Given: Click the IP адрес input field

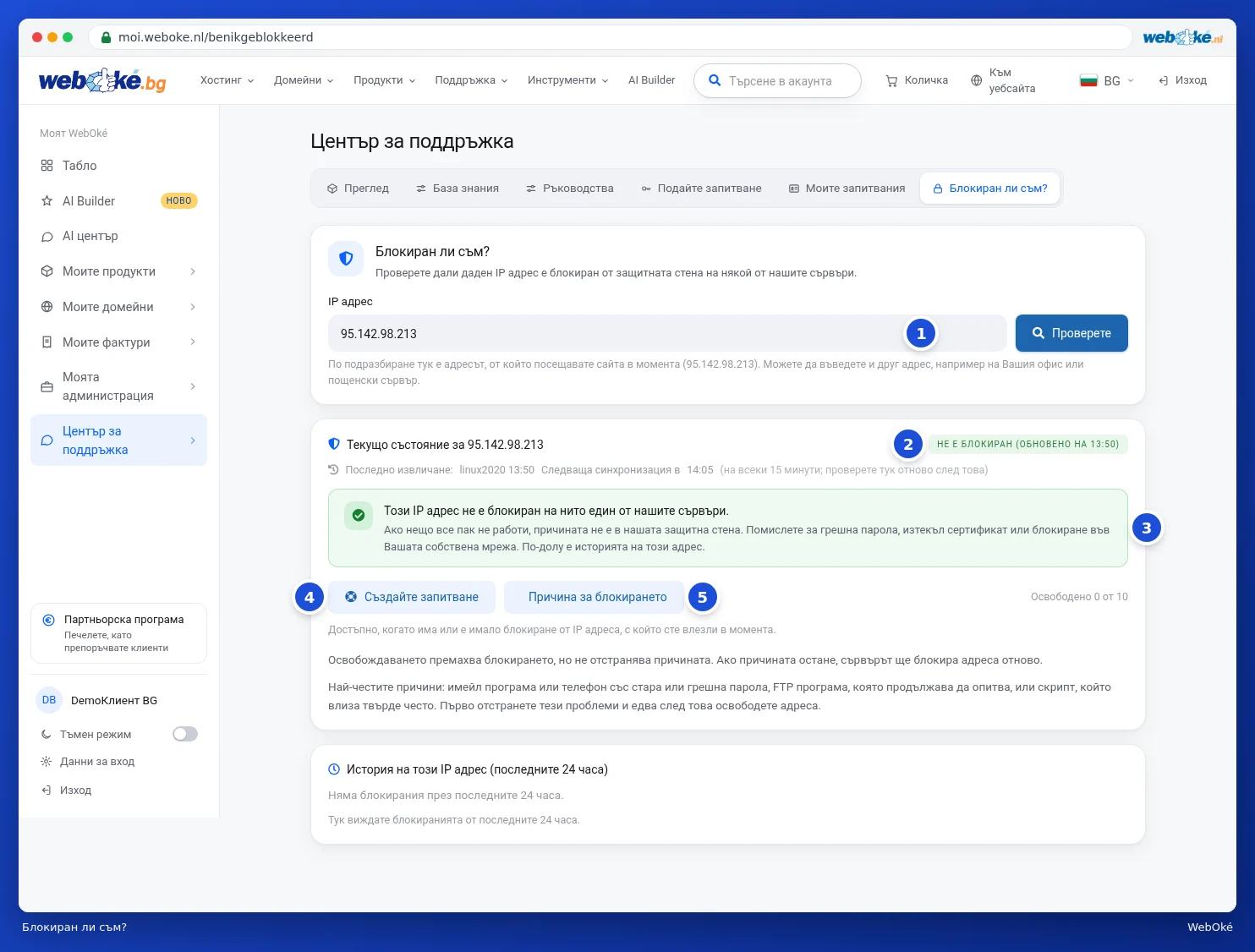Looking at the screenshot, I should point(667,333).
